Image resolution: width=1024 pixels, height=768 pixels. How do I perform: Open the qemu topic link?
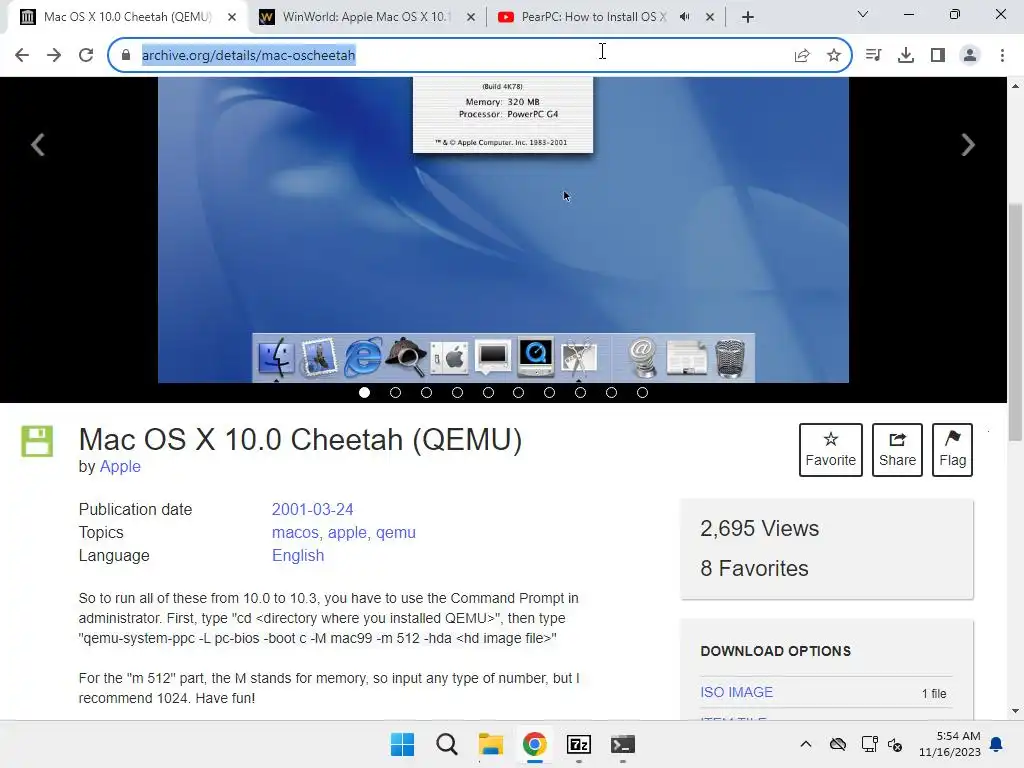[x=396, y=532]
